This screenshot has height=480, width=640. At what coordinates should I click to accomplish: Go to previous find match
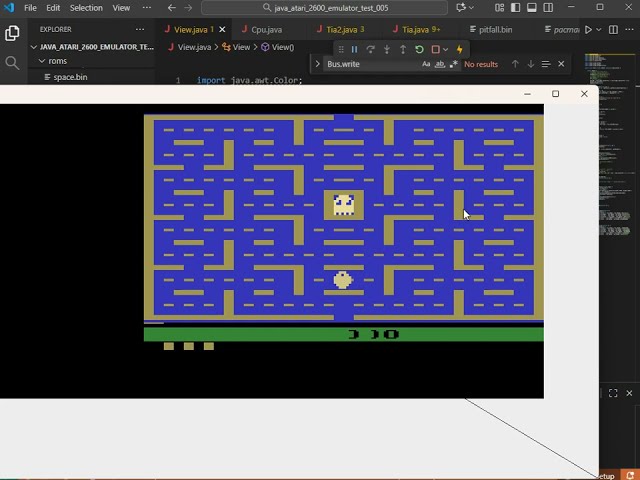point(515,64)
